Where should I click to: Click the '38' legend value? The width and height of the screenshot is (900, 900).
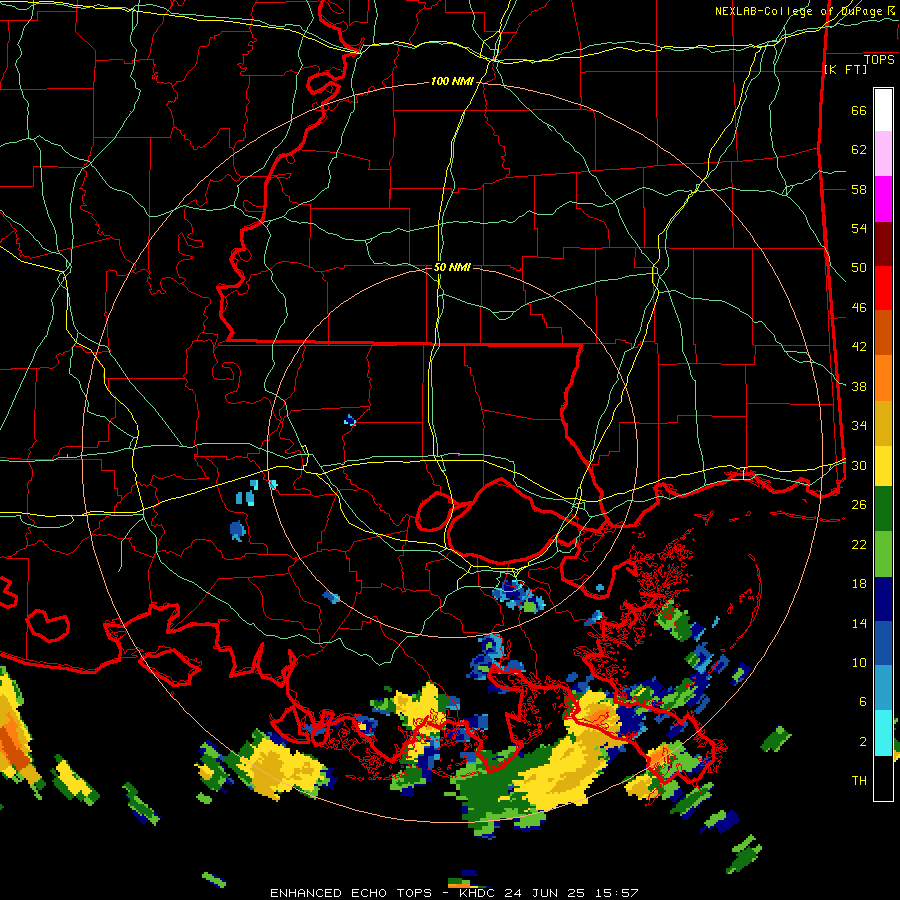pos(859,386)
